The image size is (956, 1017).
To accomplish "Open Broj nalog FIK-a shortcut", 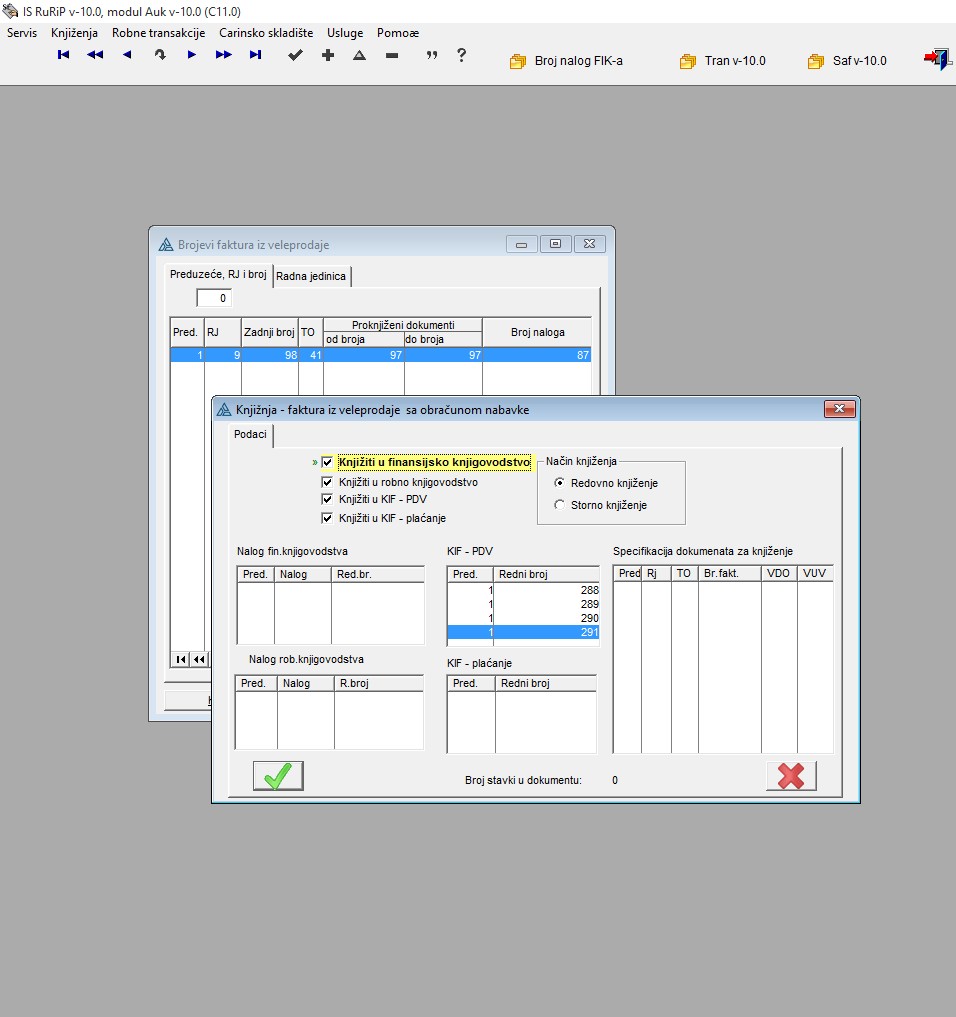I will pos(567,61).
